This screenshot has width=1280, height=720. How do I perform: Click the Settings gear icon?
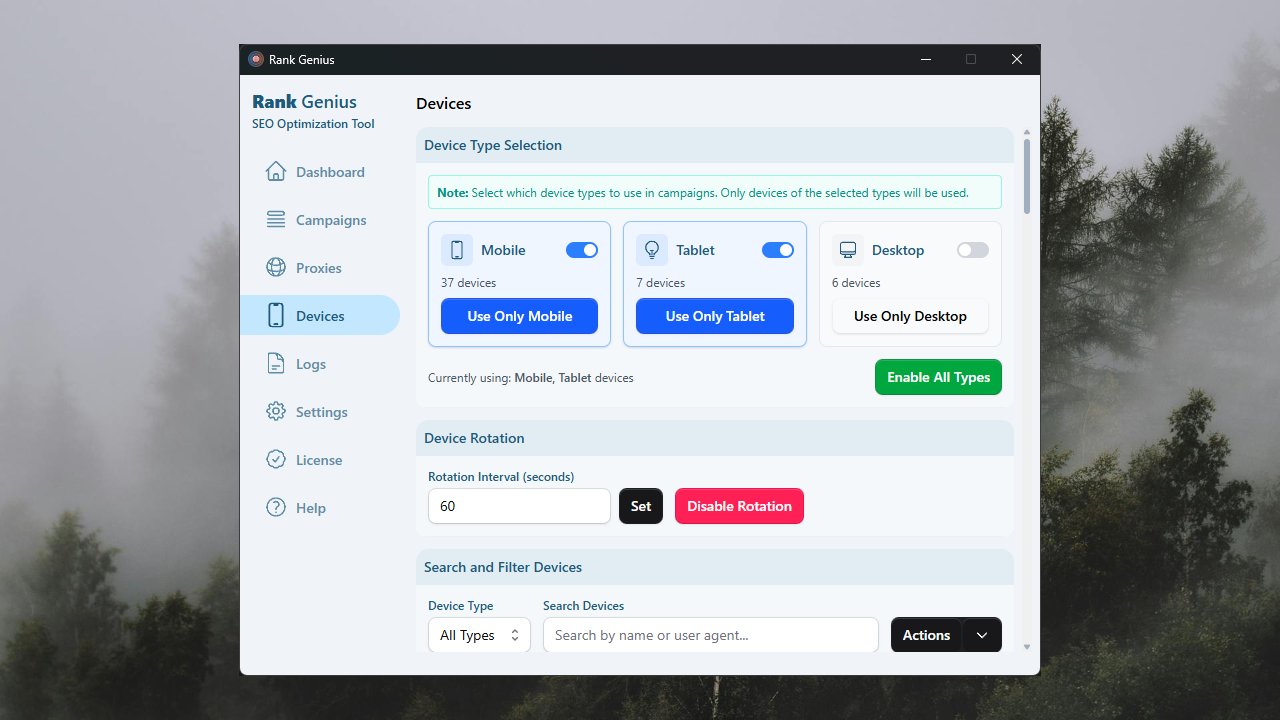pyautogui.click(x=276, y=412)
